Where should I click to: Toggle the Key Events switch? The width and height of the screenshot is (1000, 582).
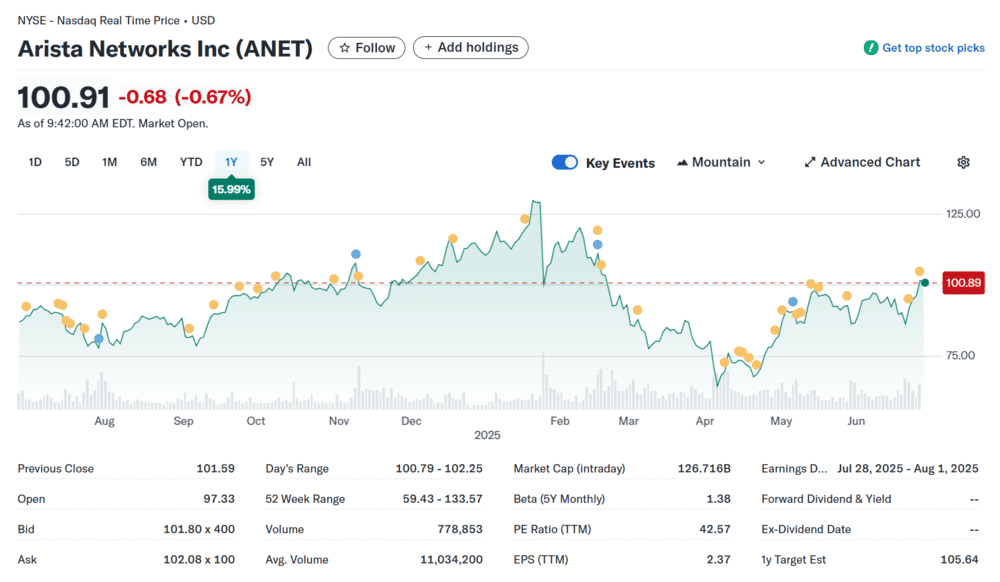tap(564, 163)
